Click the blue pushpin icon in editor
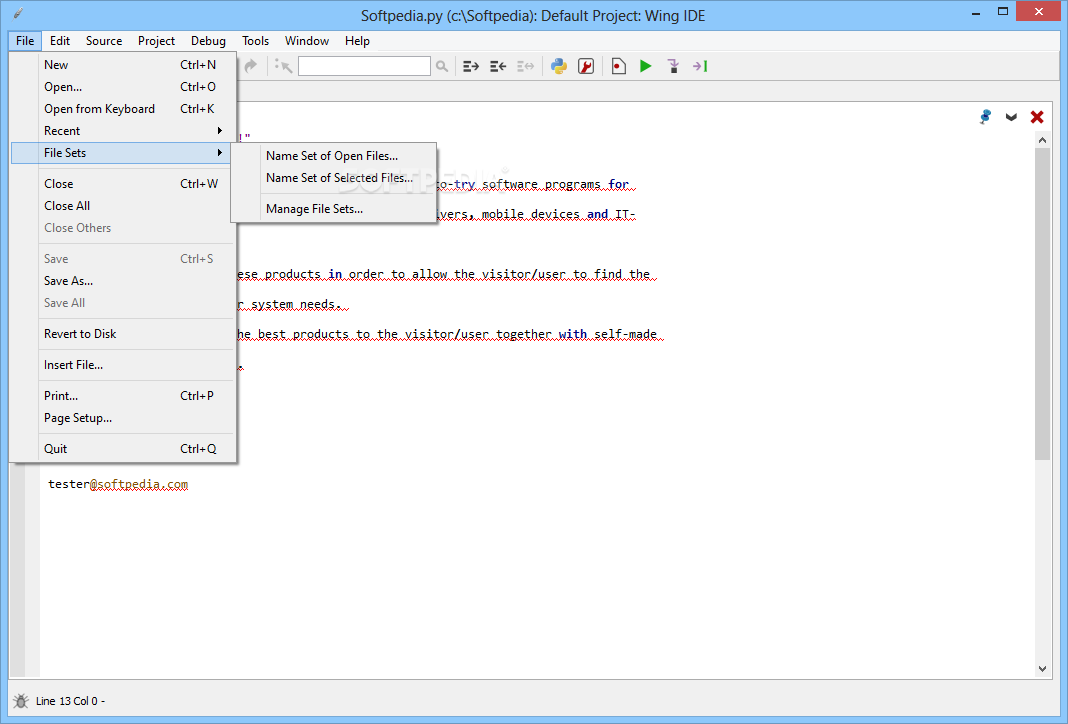This screenshot has width=1068, height=724. pos(985,117)
